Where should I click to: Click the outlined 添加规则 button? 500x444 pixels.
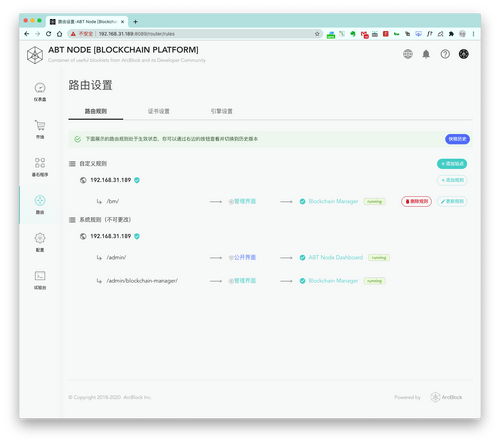[452, 180]
